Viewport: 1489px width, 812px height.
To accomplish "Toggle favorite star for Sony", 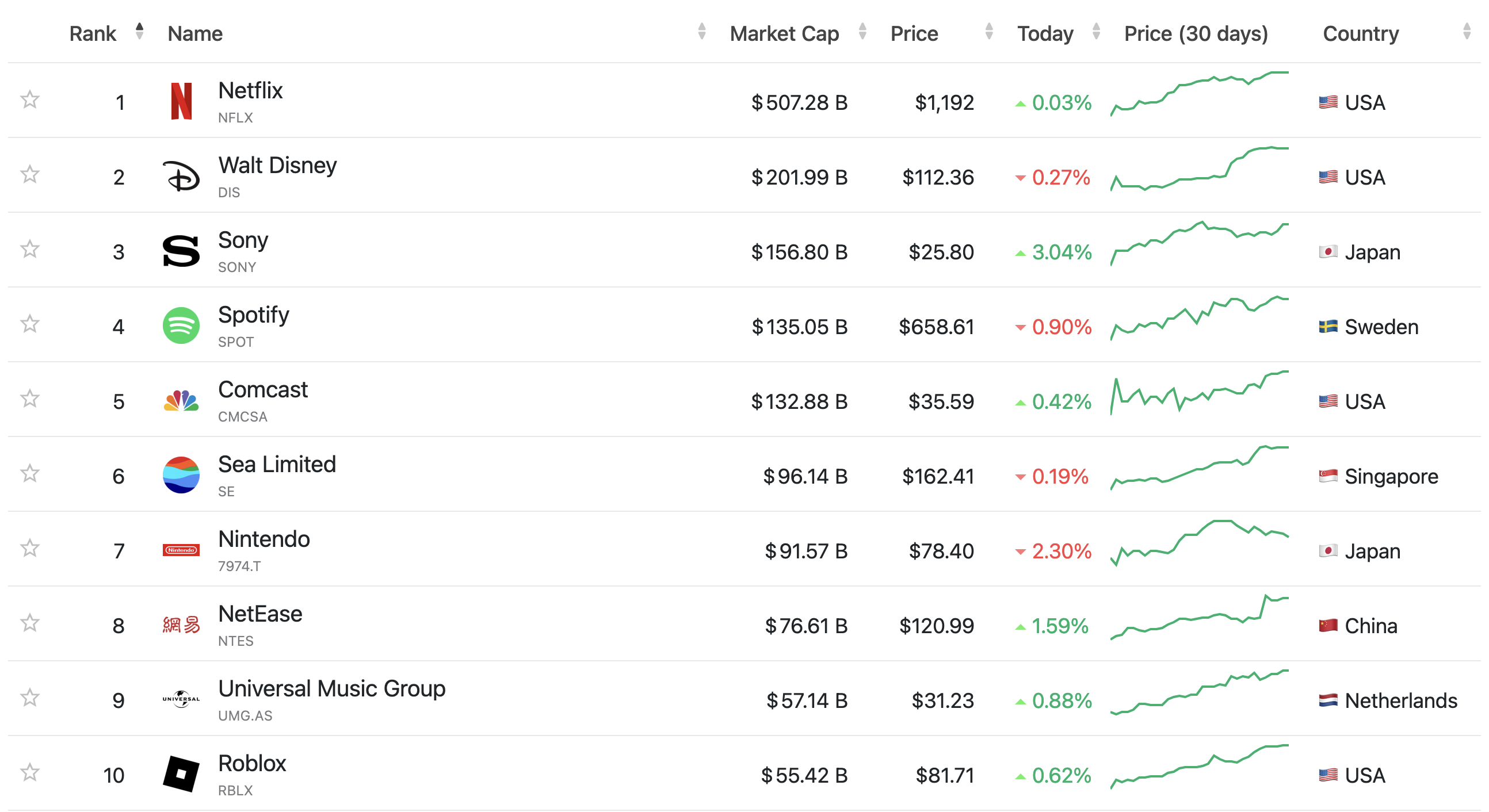I will (x=29, y=250).
